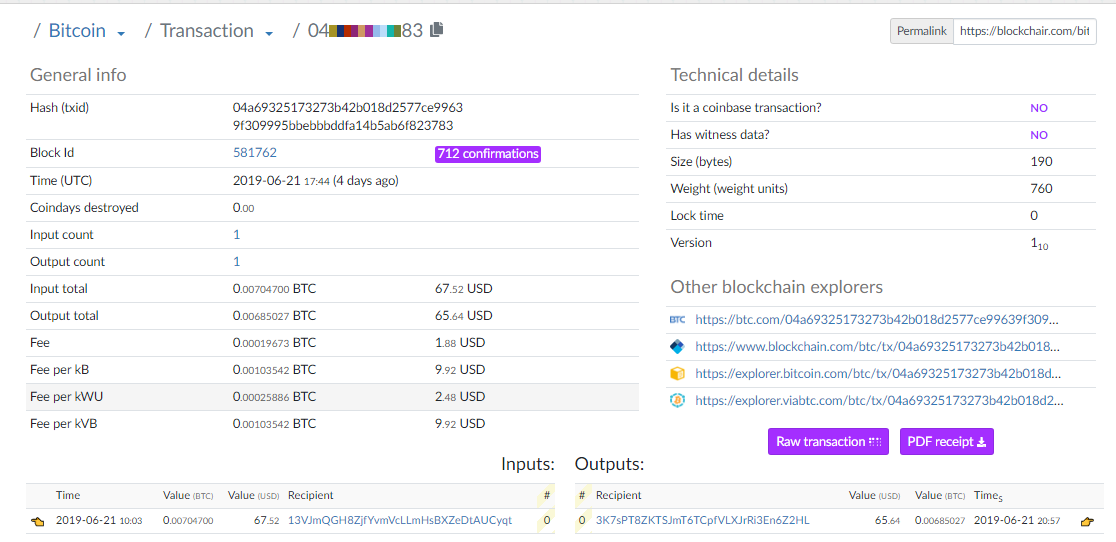Open block 581762 link
The width and height of the screenshot is (1116, 542).
pos(255,152)
